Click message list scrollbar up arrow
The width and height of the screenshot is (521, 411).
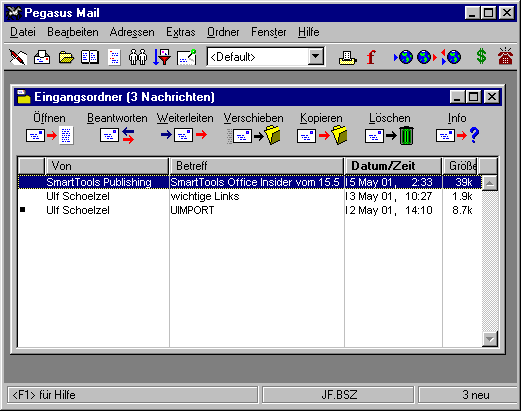point(490,183)
